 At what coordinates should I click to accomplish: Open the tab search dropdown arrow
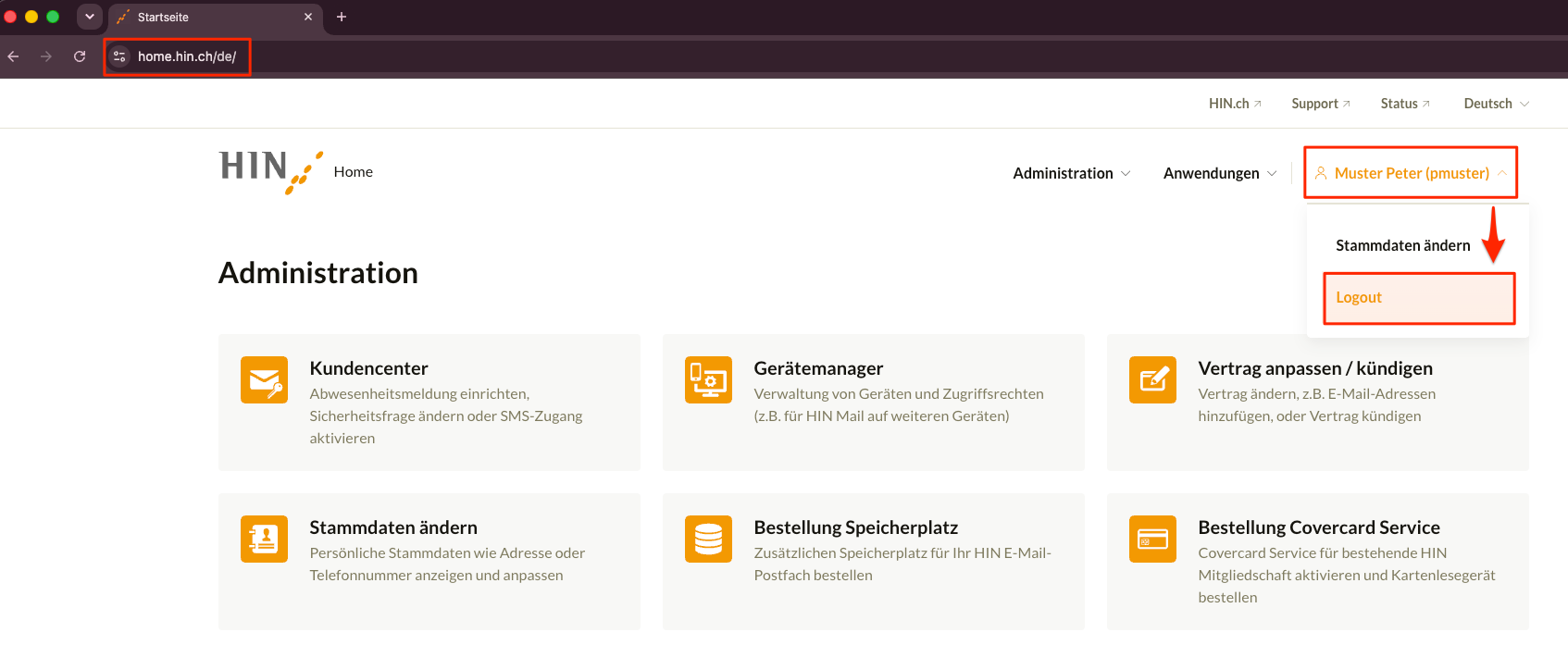[90, 17]
